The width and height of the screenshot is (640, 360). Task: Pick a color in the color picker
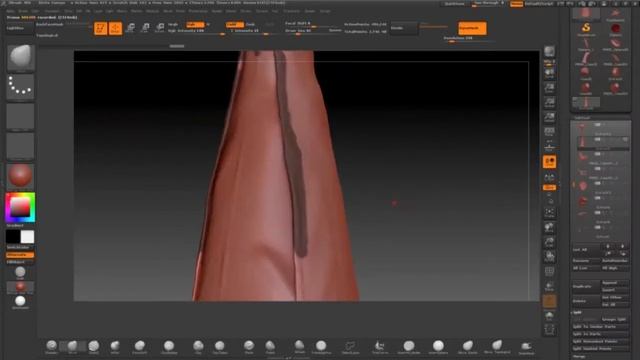pyautogui.click(x=20, y=208)
